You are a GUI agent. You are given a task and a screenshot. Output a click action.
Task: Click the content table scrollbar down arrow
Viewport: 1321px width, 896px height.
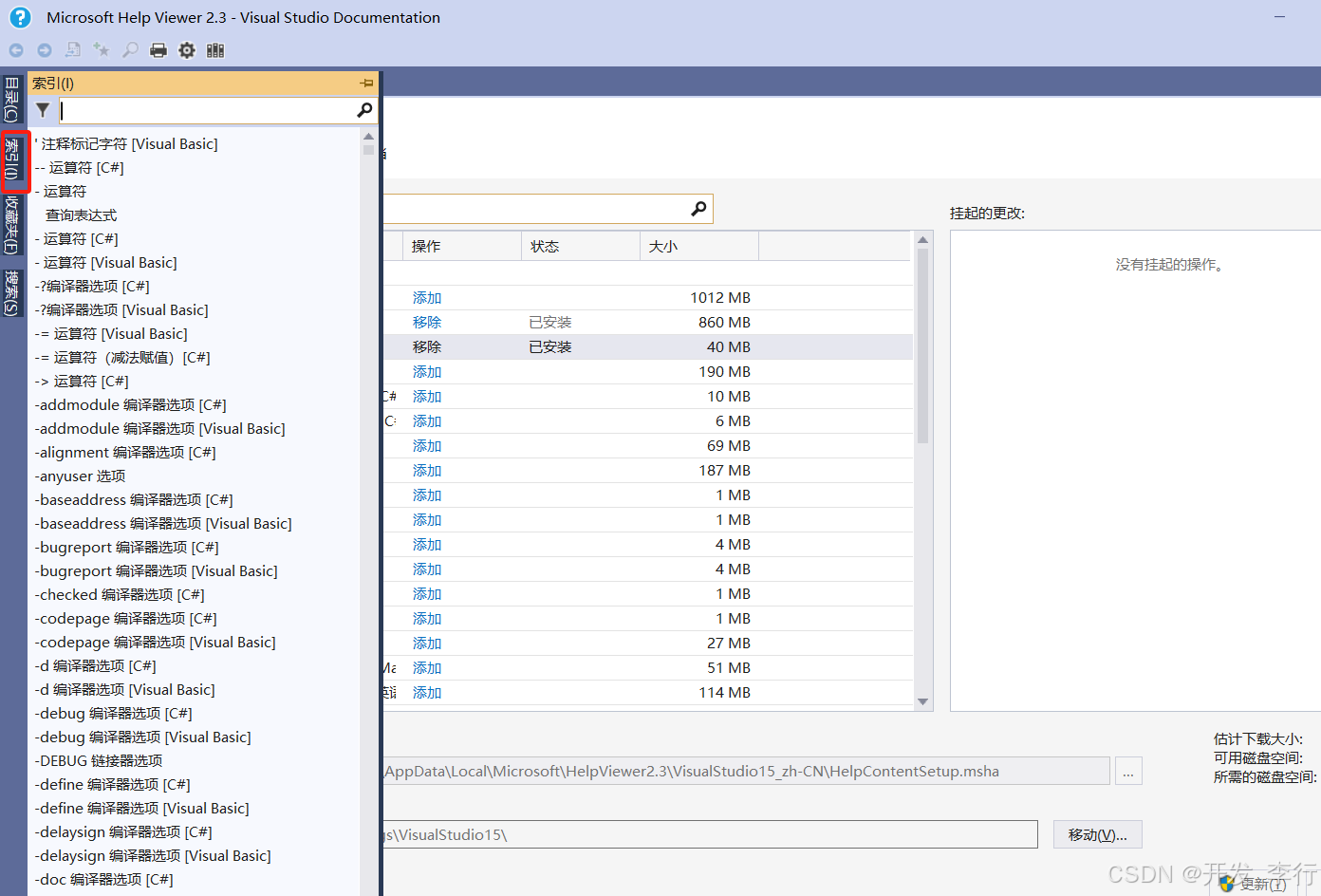pyautogui.click(x=922, y=702)
